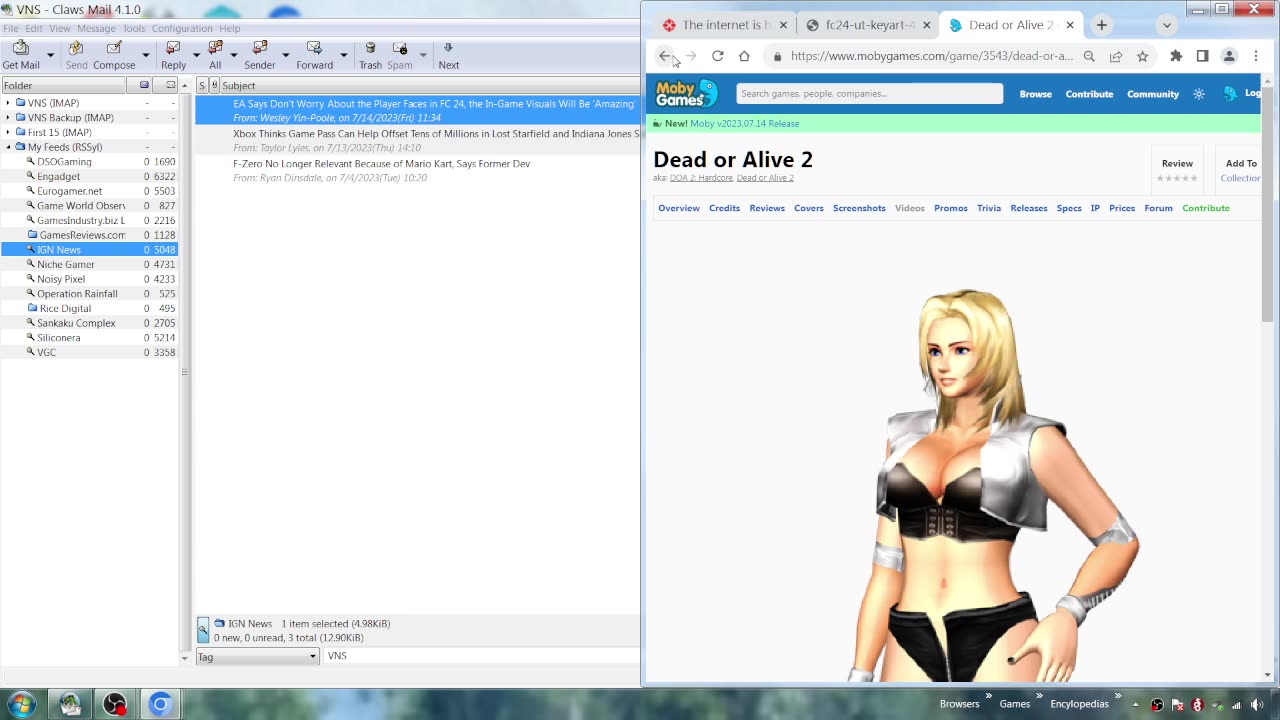Click the Compose message icon
The image size is (1280, 720).
114,48
